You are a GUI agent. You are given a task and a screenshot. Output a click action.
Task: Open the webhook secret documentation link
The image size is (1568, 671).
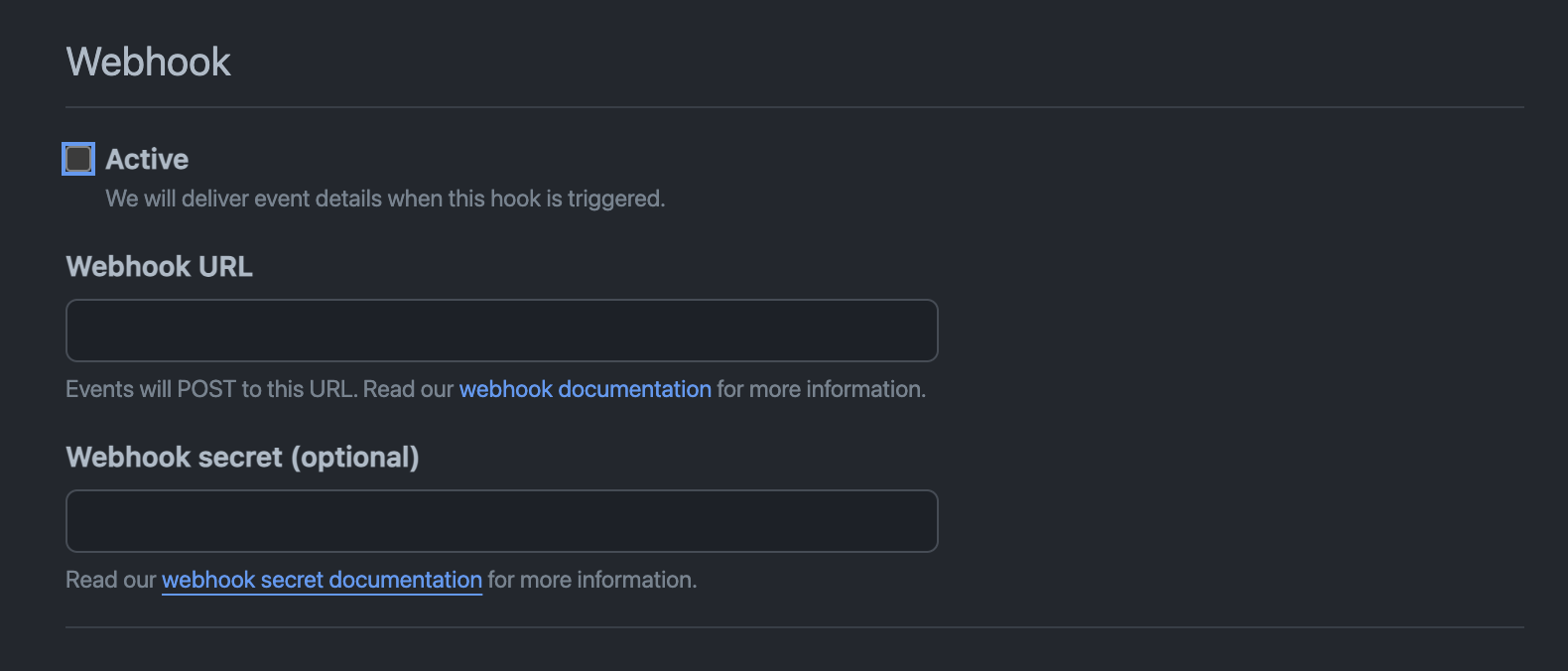click(322, 580)
